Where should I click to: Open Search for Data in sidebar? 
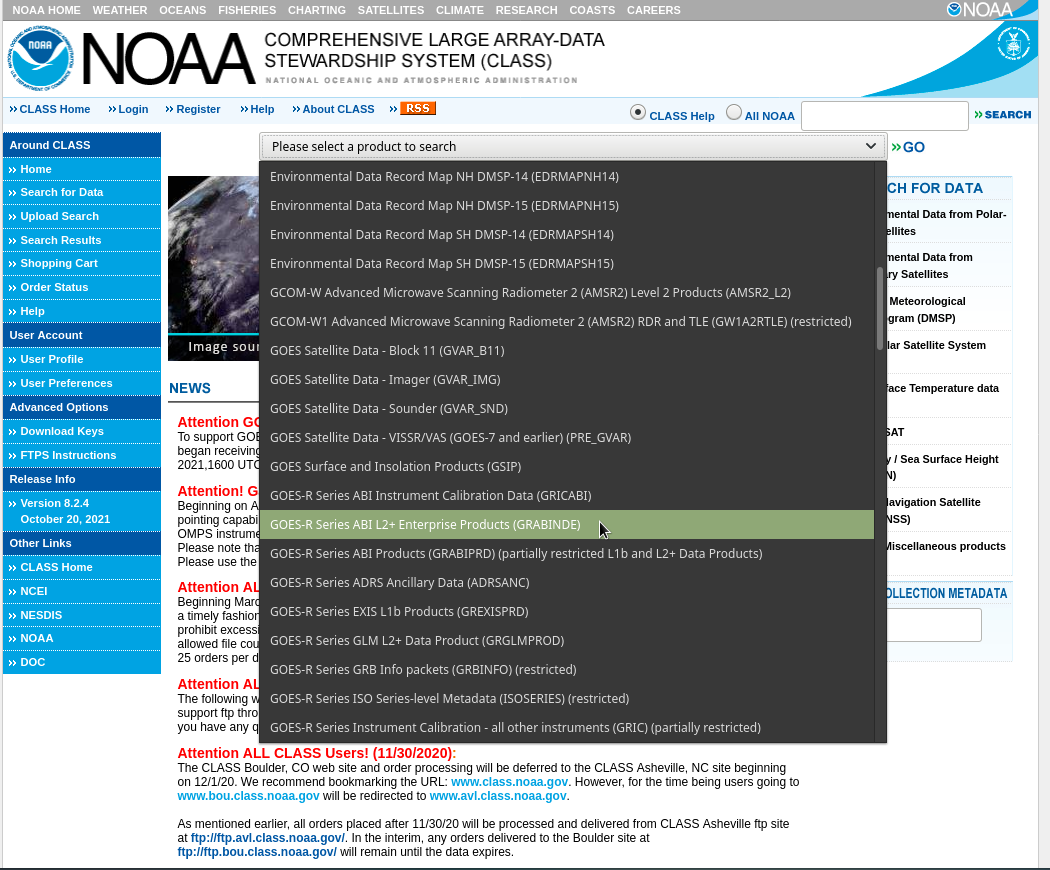click(62, 192)
